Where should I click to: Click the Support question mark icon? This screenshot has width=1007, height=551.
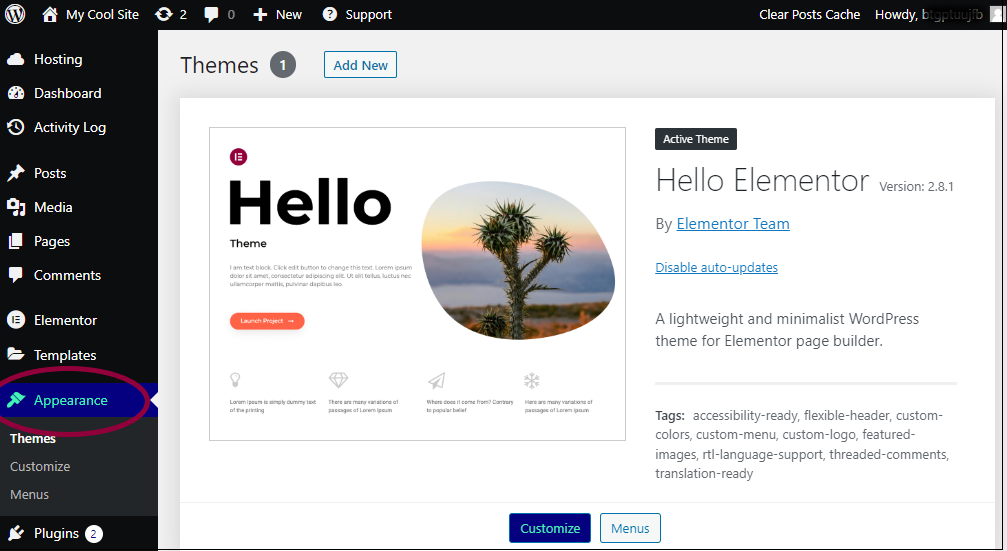329,14
